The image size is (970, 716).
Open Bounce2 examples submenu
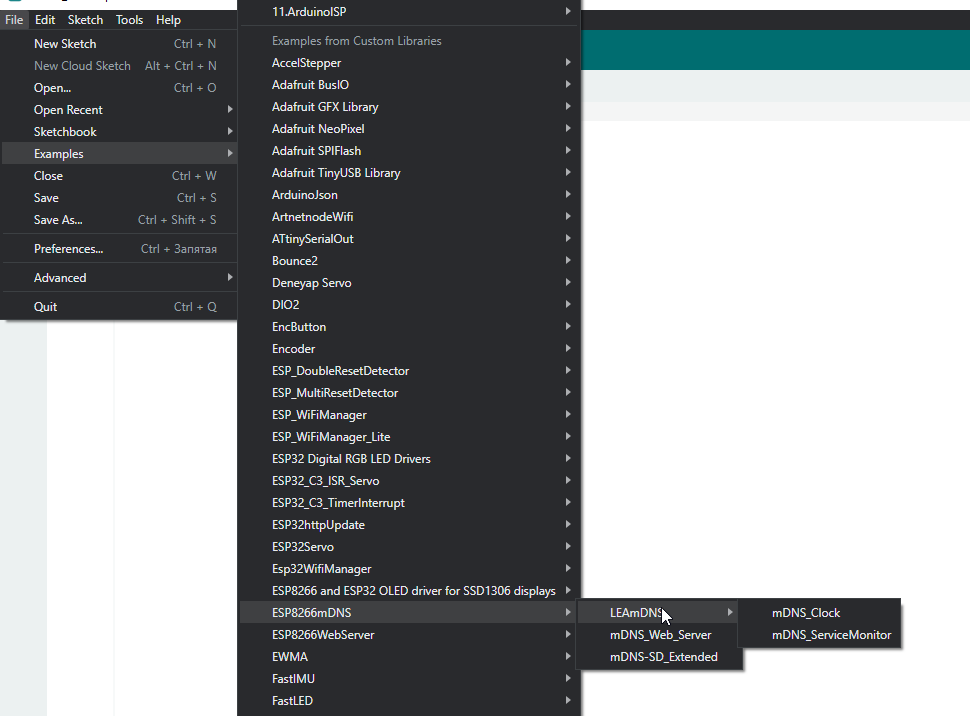point(409,261)
